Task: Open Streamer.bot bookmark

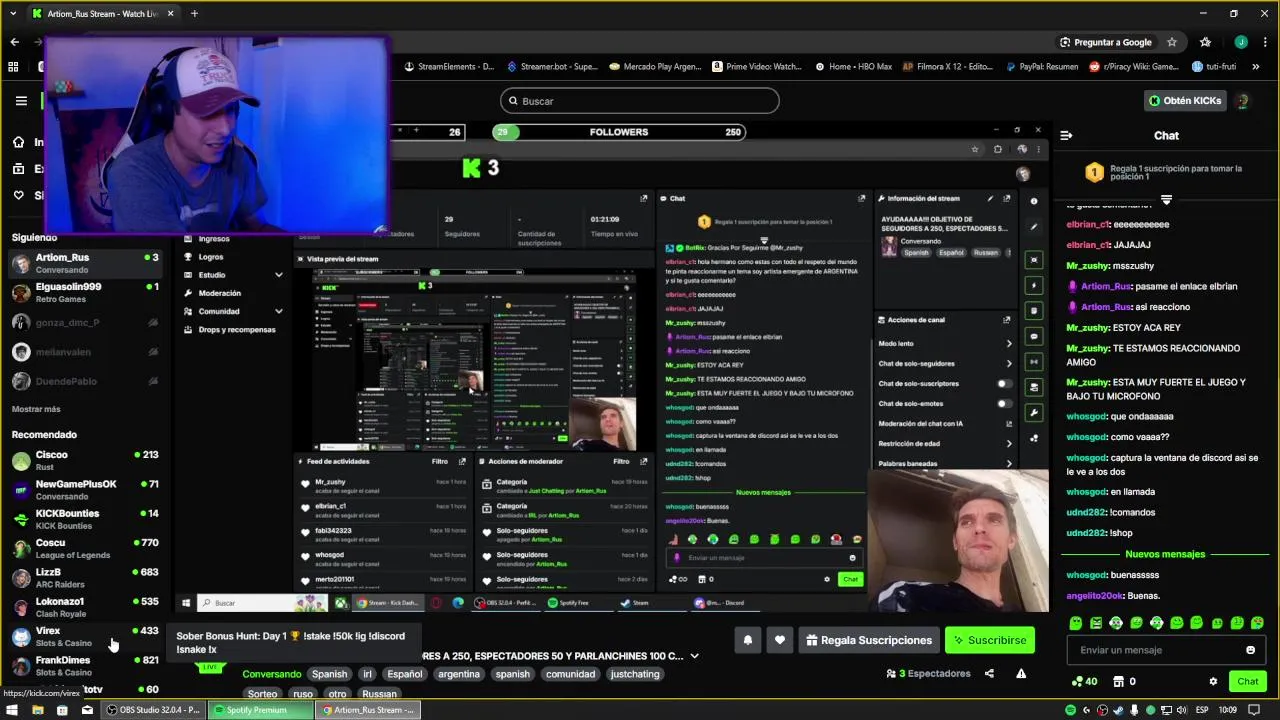Action: (552, 67)
